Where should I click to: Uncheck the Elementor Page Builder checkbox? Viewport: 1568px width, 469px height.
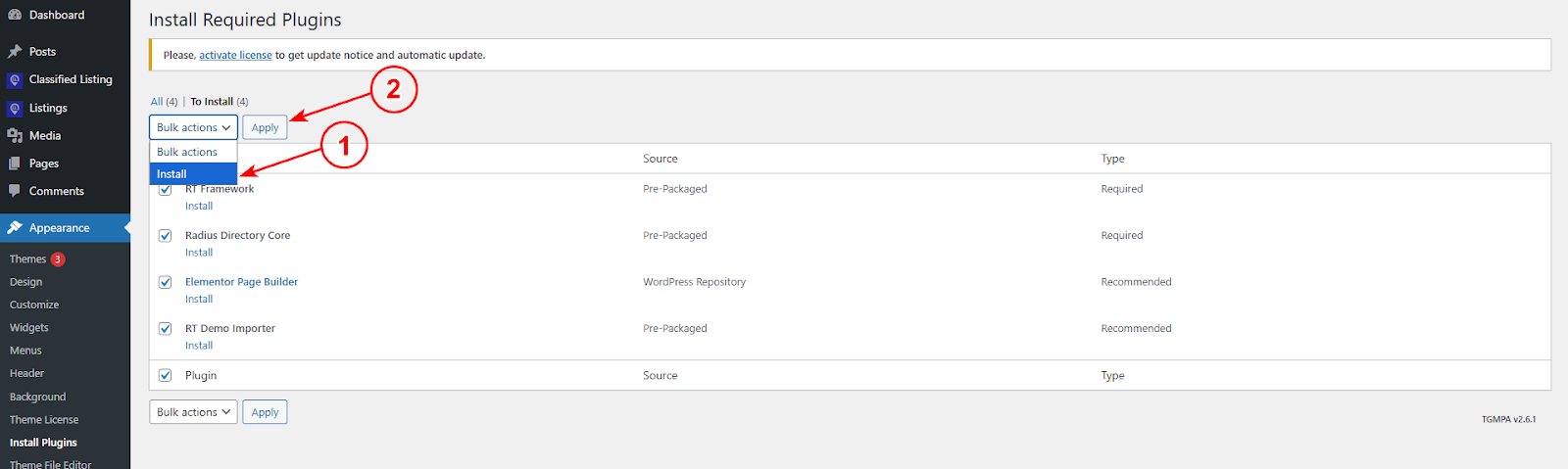coord(166,282)
